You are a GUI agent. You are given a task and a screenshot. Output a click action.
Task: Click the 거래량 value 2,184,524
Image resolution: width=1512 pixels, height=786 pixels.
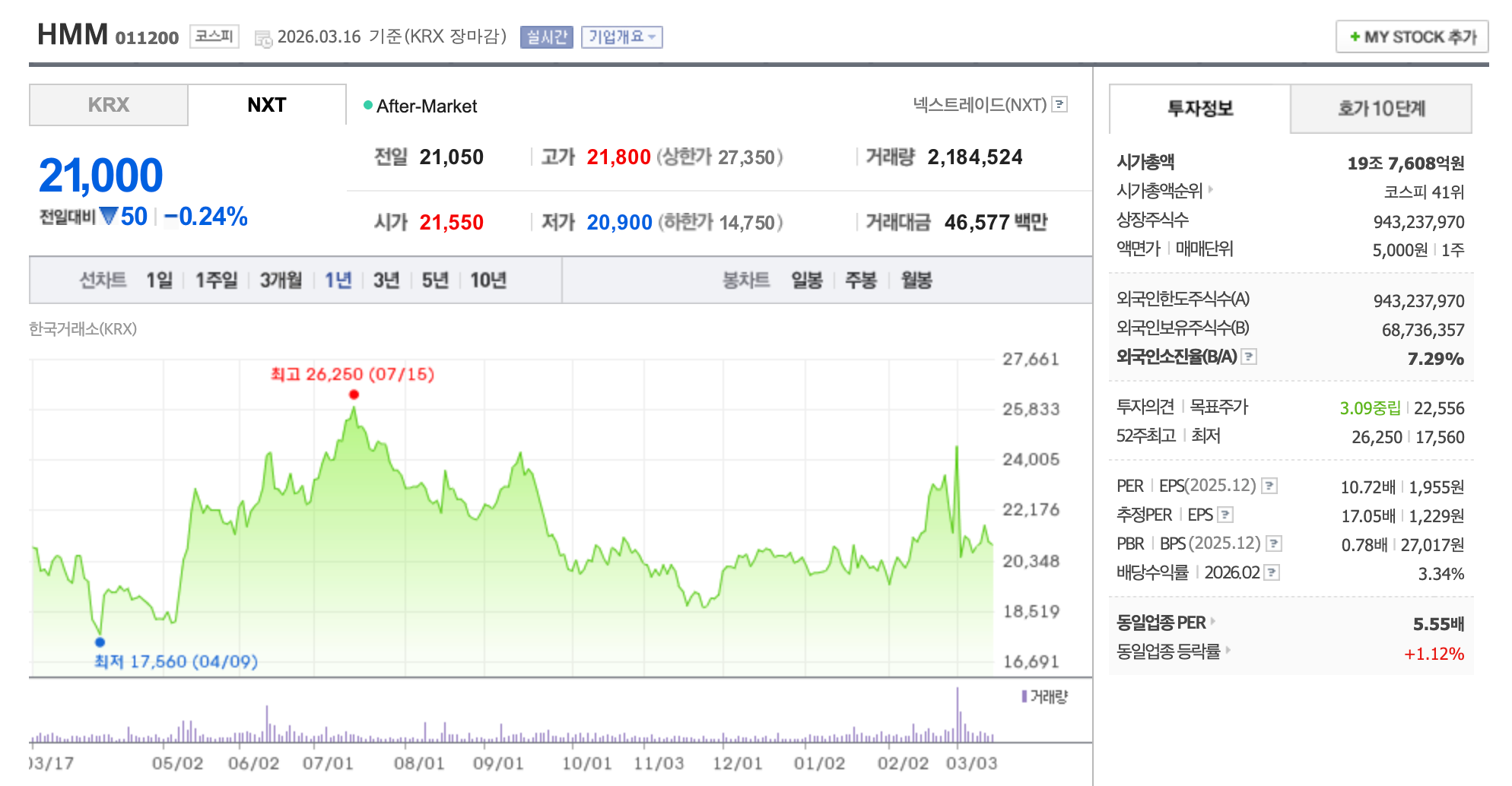pos(975,157)
